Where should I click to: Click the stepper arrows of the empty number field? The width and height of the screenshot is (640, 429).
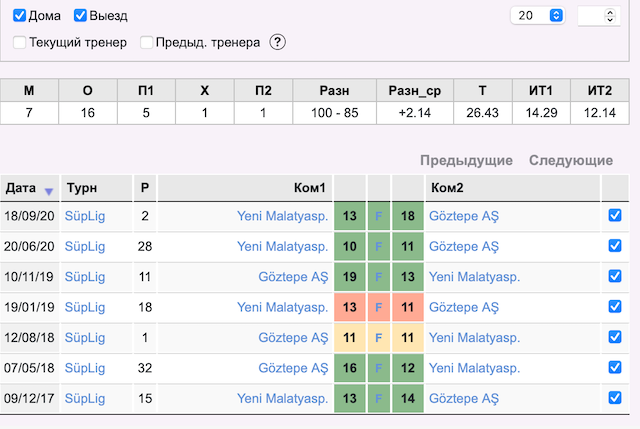(x=610, y=16)
